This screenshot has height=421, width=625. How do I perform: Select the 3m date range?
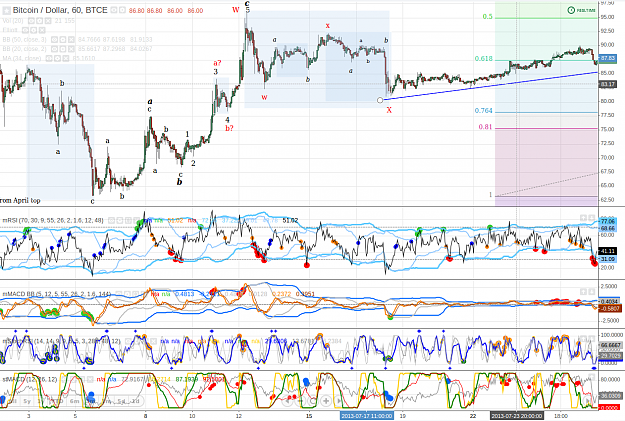pos(91,401)
